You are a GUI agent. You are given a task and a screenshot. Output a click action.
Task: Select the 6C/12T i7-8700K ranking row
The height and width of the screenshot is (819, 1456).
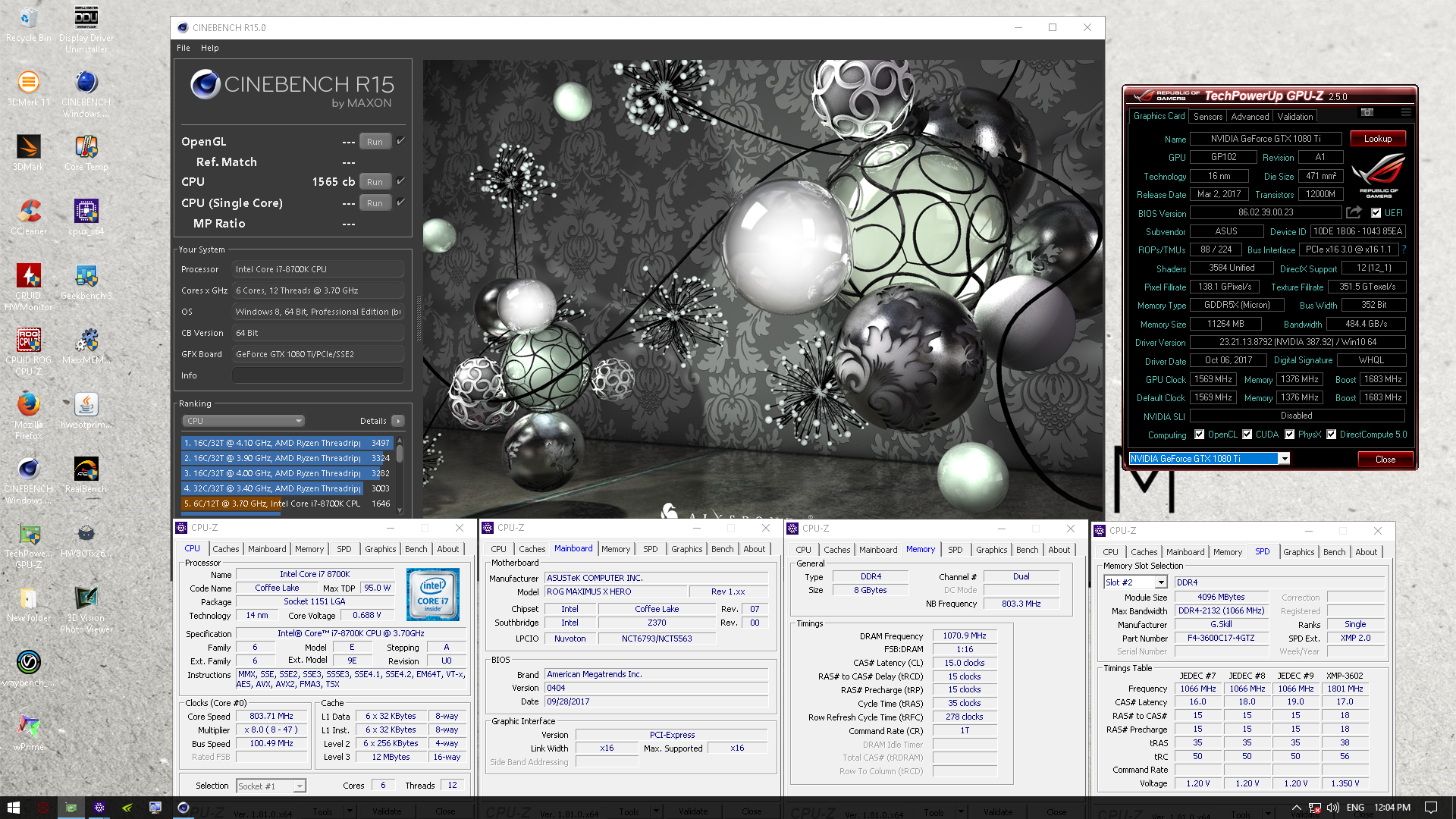[287, 504]
